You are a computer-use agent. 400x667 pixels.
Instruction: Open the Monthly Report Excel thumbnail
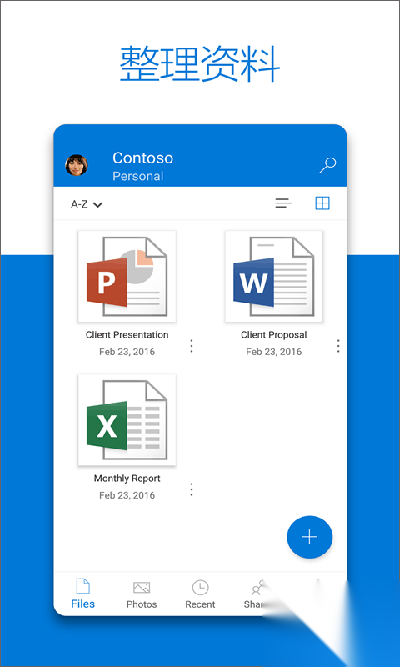click(x=127, y=420)
